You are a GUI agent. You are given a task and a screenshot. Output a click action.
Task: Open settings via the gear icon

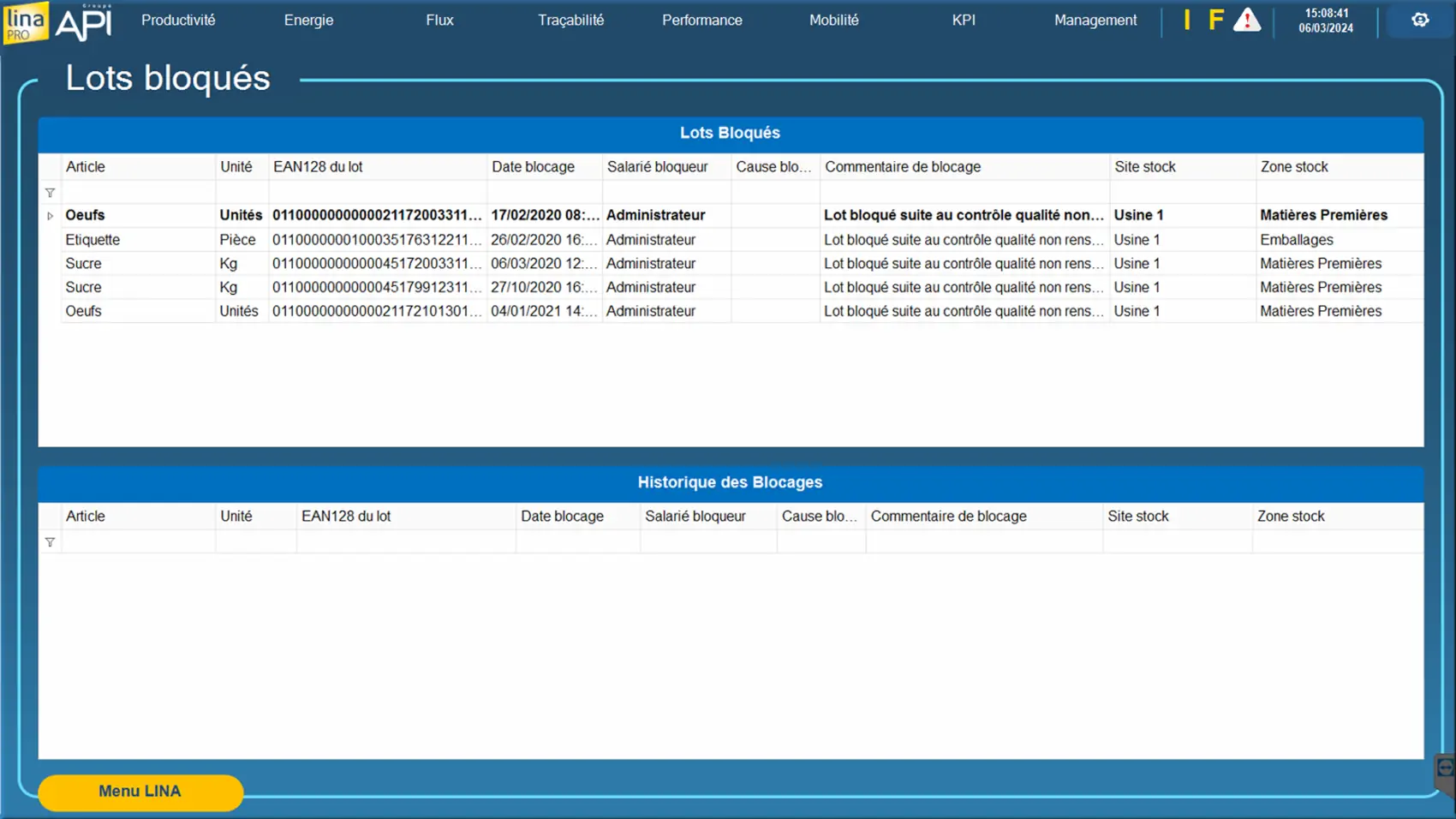click(x=1420, y=21)
